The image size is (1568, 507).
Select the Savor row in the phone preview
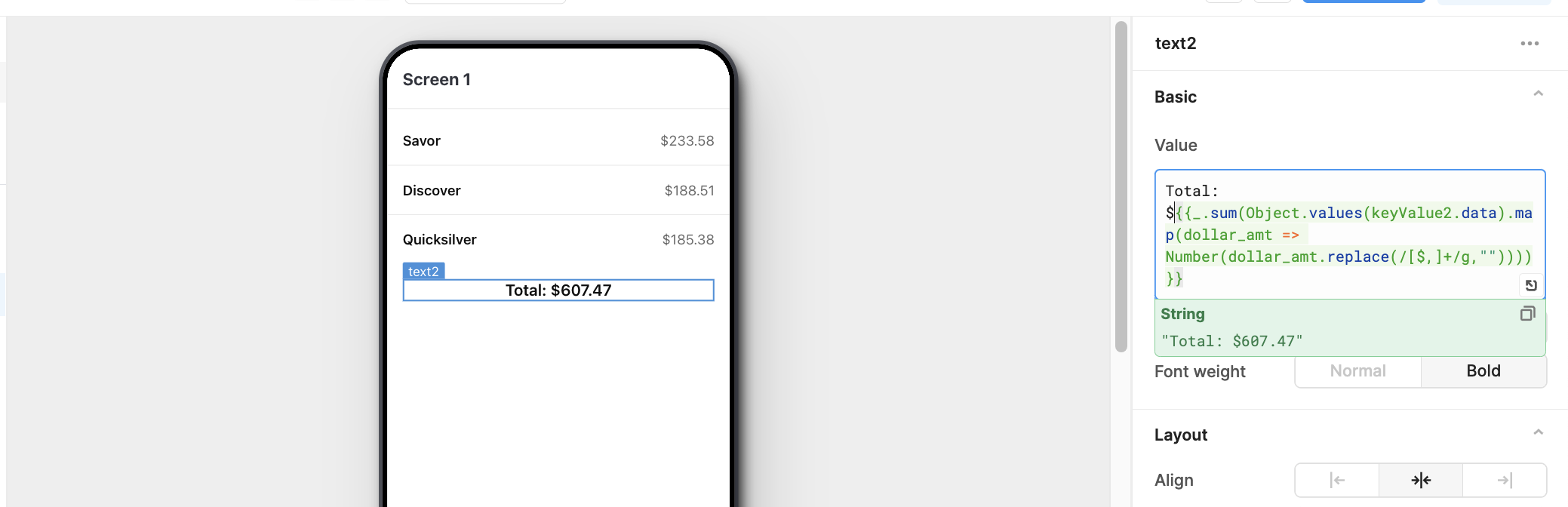click(x=558, y=141)
